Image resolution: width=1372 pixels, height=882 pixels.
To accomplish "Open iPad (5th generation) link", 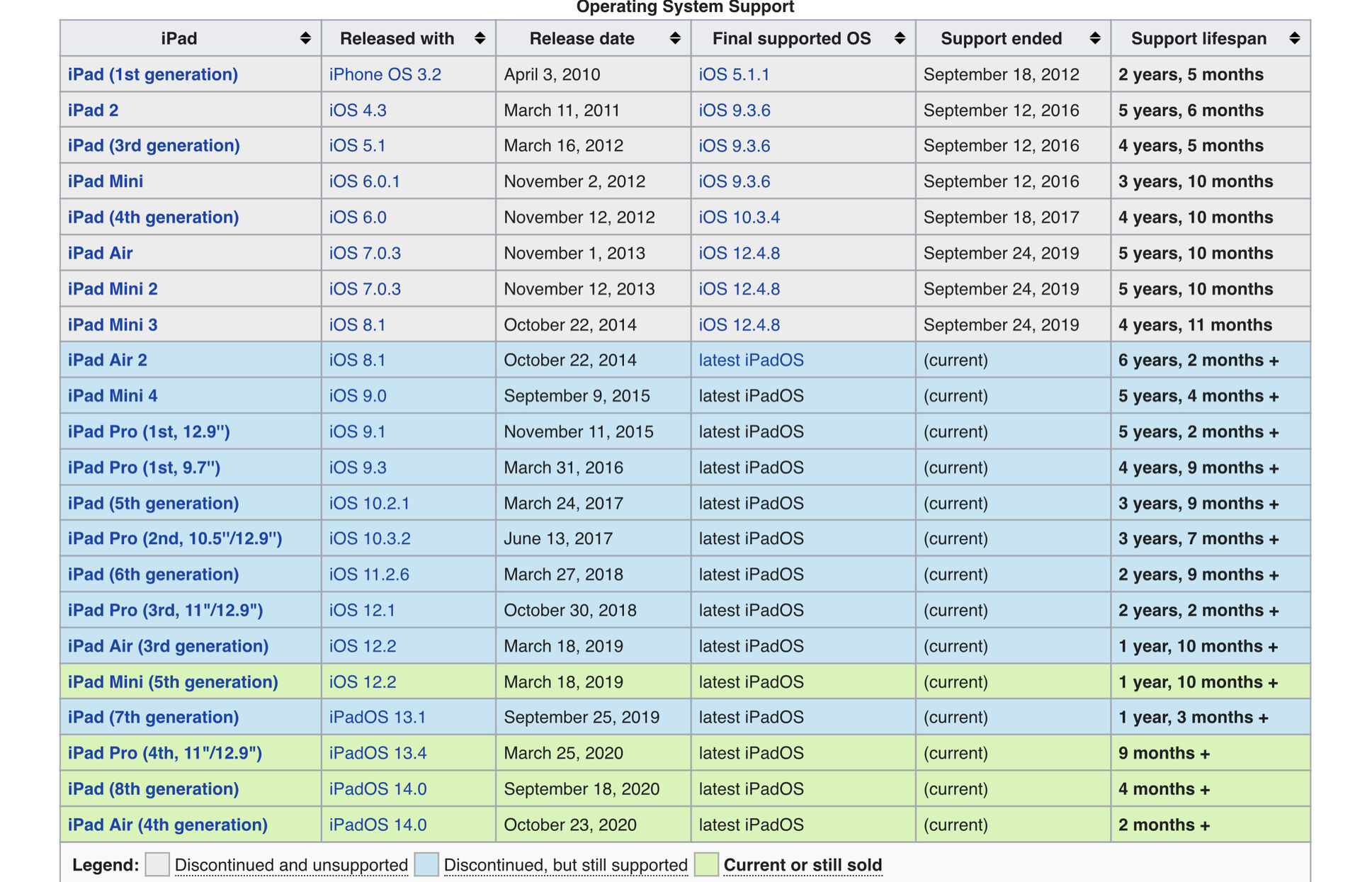I will pyautogui.click(x=154, y=503).
